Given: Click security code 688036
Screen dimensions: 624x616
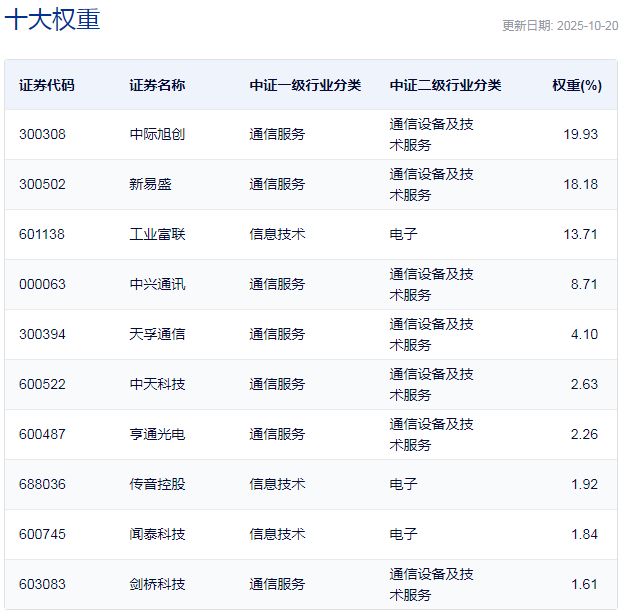Looking at the screenshot, I should coord(42,484).
